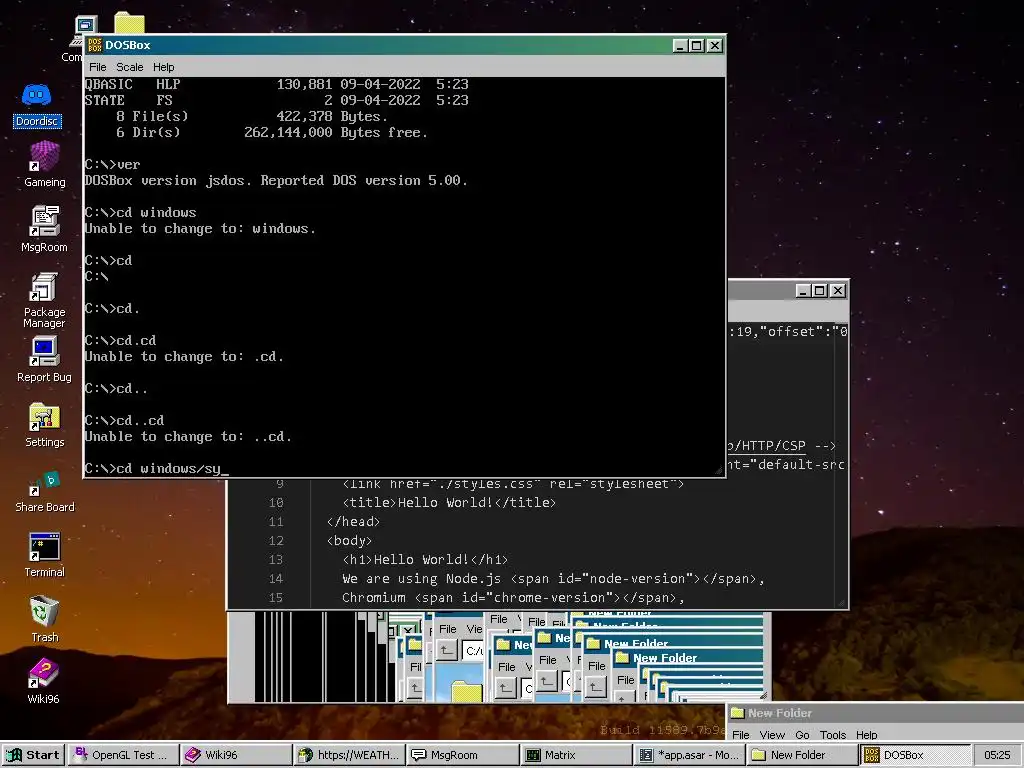Switch to MsgRoom in the taskbar
Screen dimensions: 1024x768
tap(461, 755)
